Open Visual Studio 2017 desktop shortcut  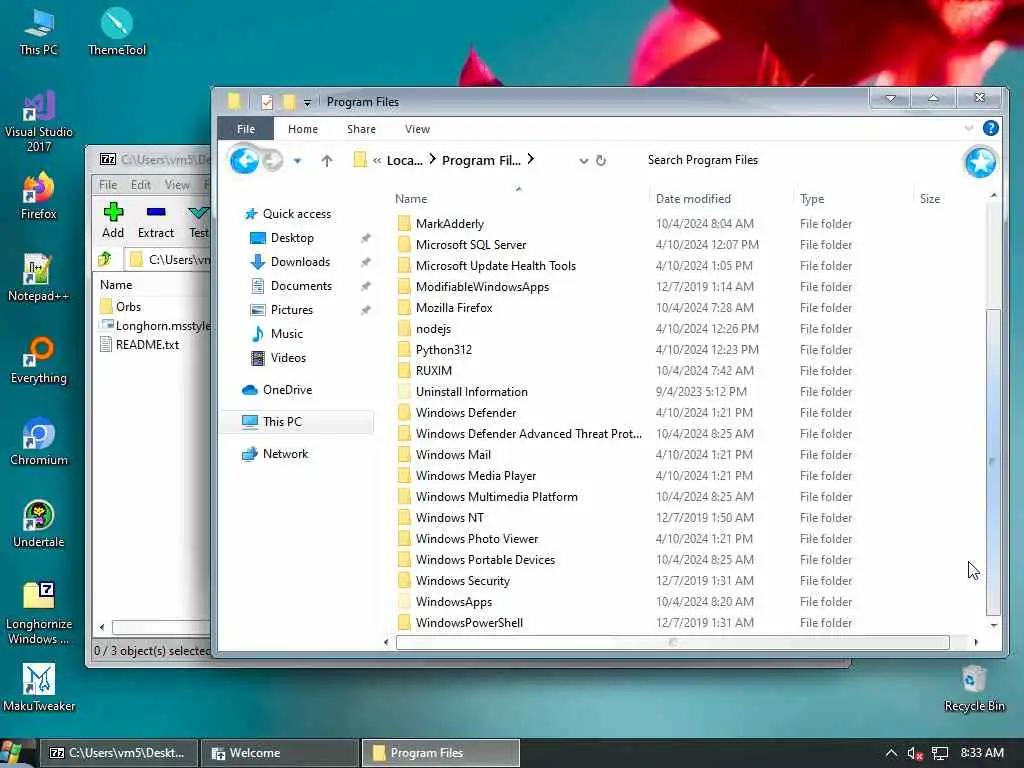tap(39, 121)
